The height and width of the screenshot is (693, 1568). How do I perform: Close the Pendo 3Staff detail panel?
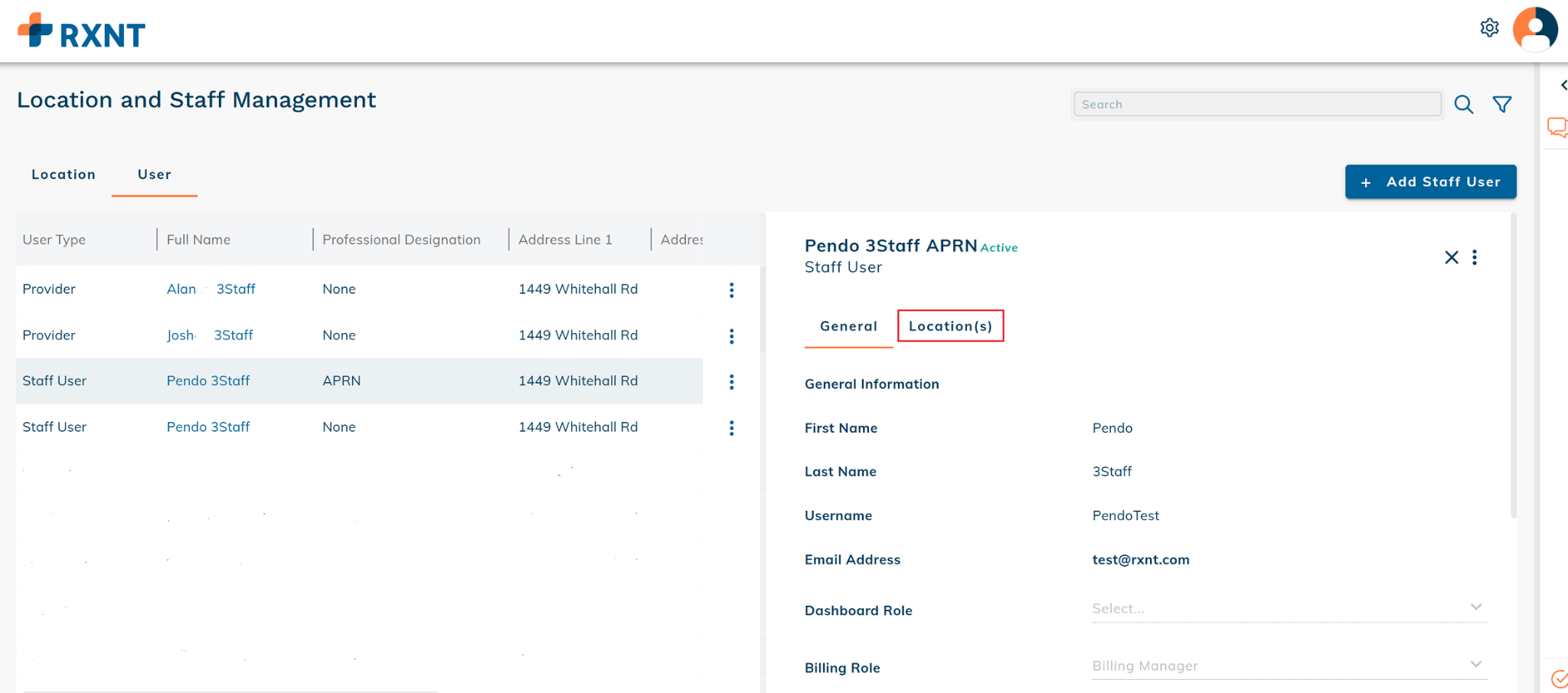(1451, 257)
